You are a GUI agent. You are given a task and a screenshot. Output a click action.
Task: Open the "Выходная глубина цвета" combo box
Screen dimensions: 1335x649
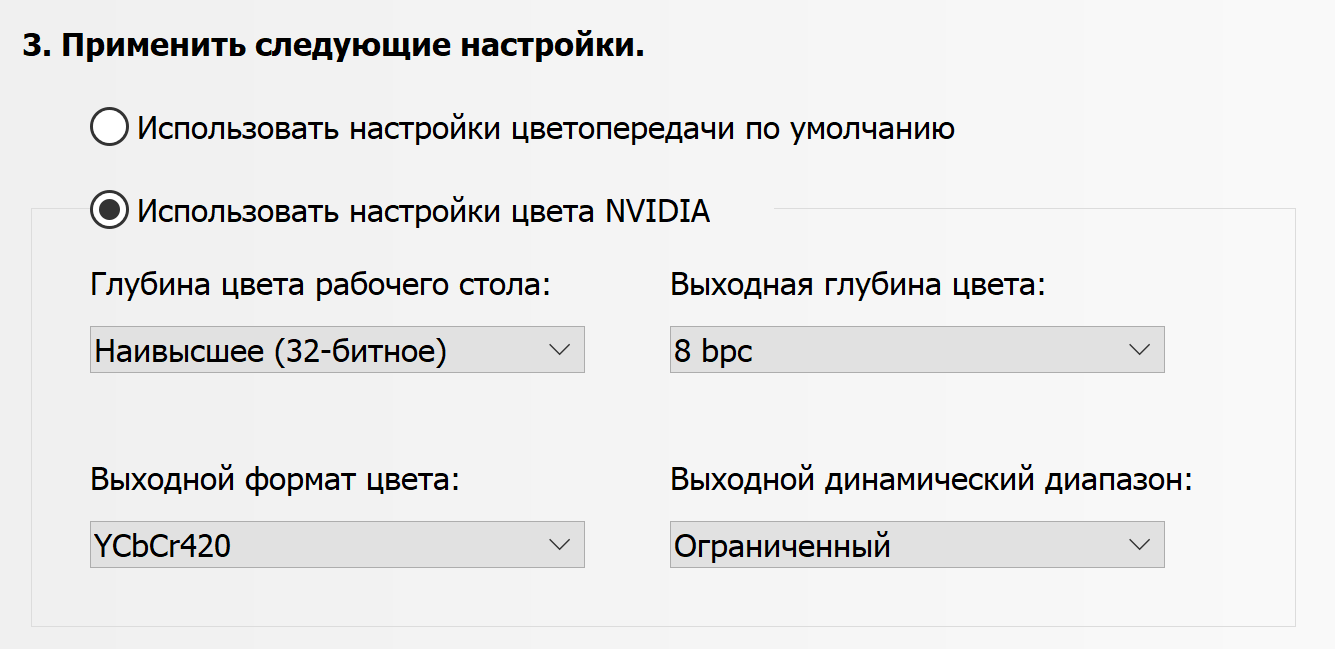pos(916,350)
